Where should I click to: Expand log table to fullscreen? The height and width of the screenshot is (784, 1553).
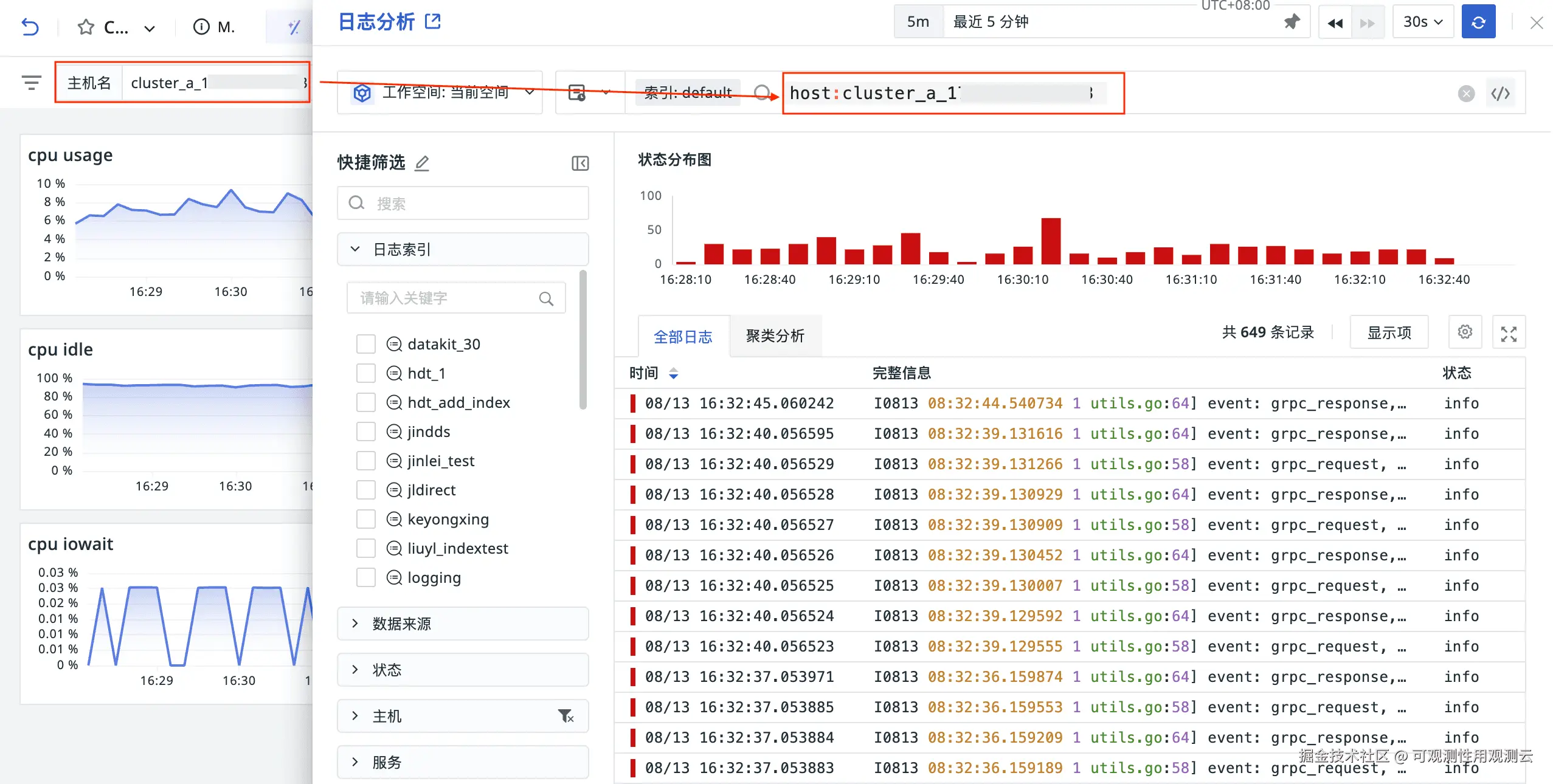1509,333
